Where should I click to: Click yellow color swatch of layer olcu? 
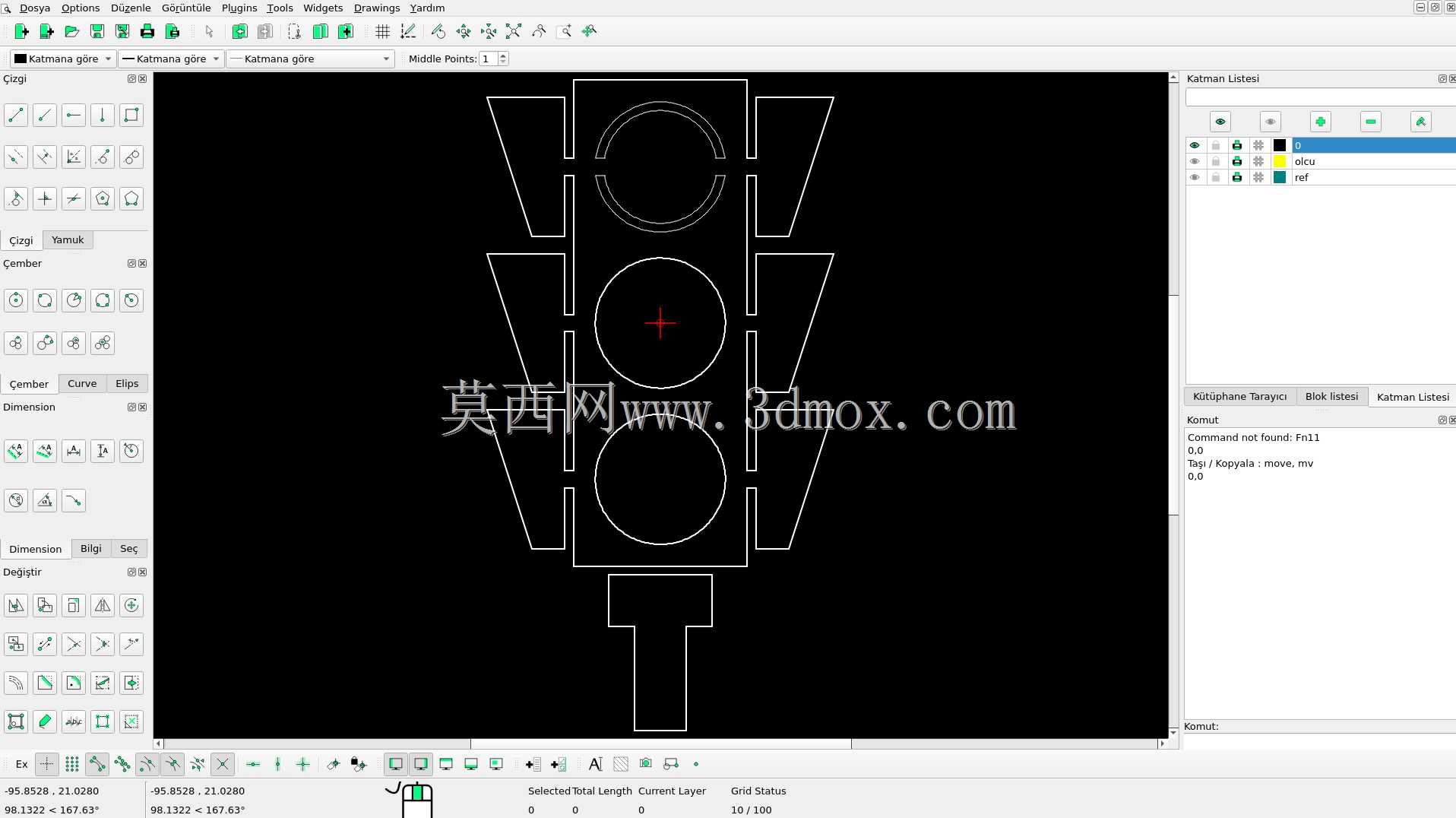1280,161
